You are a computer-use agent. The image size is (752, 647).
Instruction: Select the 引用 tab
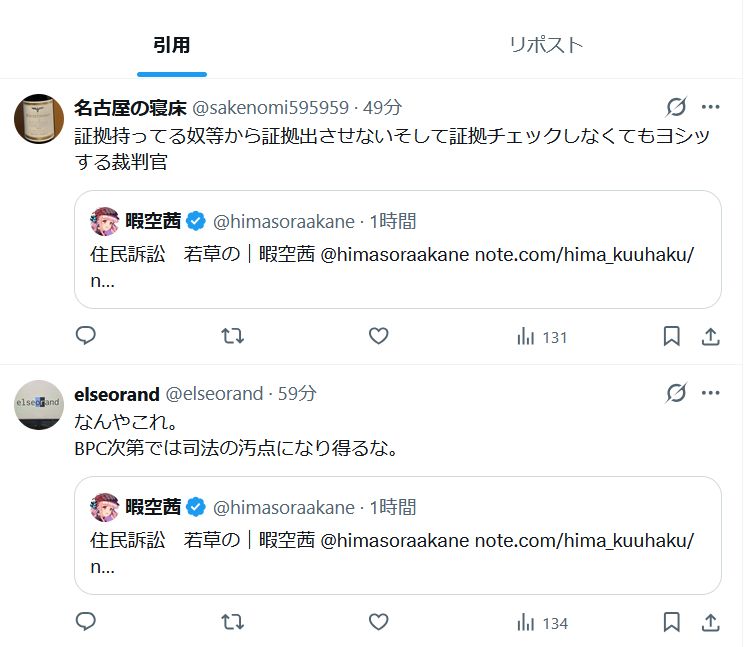click(172, 45)
